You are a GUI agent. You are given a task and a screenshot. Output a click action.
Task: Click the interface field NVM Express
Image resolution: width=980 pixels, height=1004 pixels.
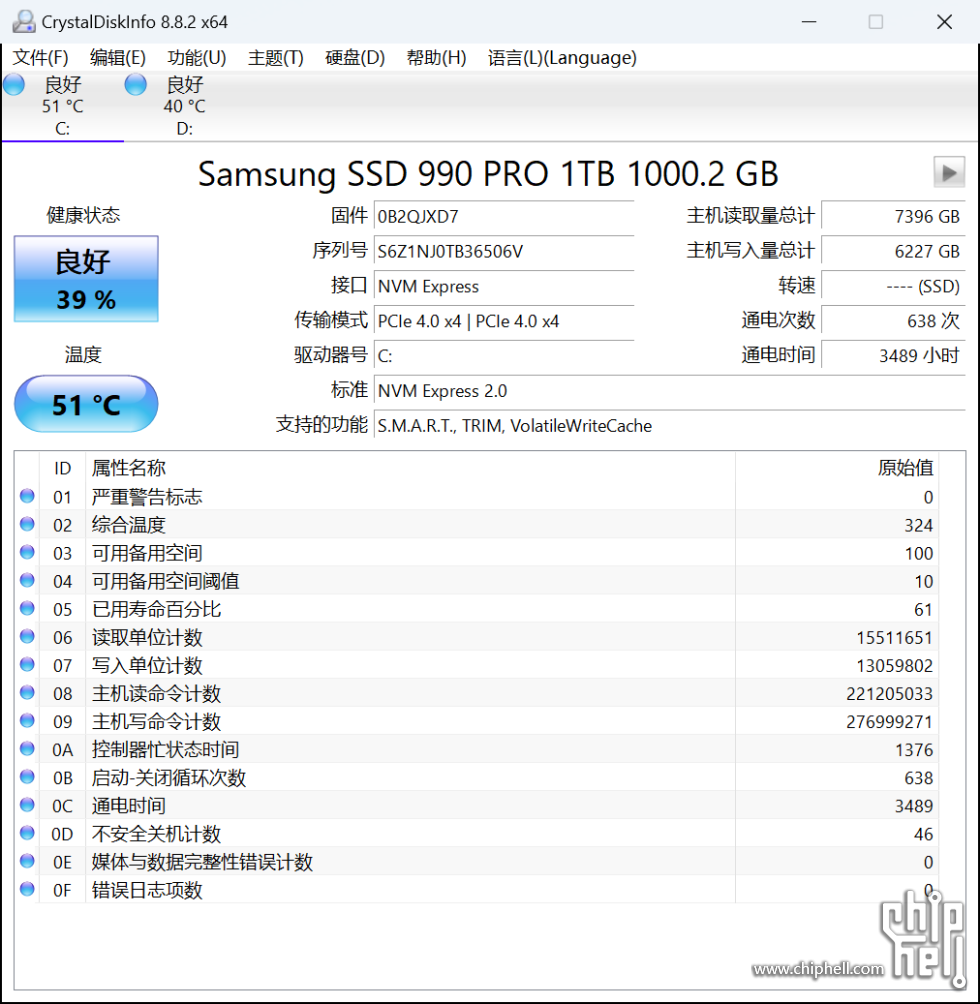[504, 286]
